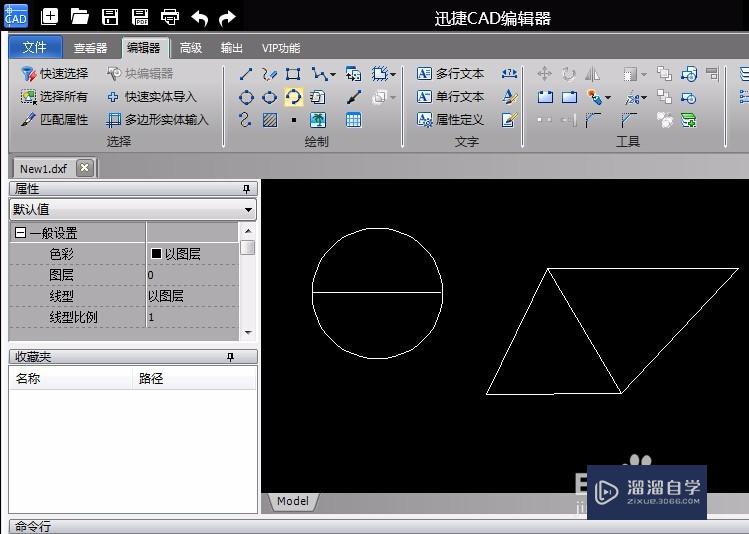Click the properties scrollbar up arrow
The width and height of the screenshot is (749, 534).
click(248, 231)
